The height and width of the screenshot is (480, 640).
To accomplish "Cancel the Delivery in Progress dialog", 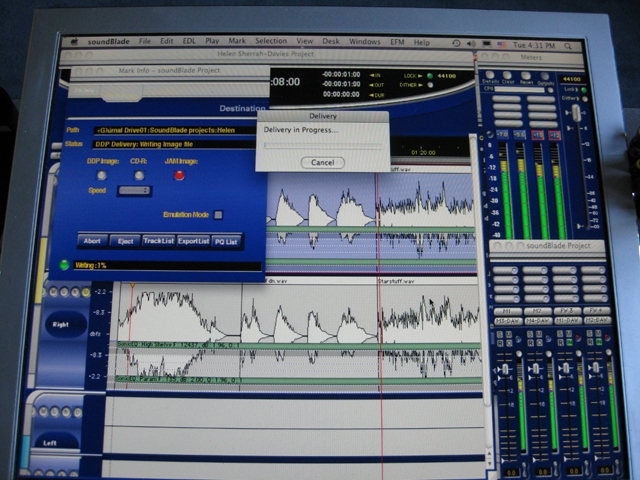I will pos(322,162).
